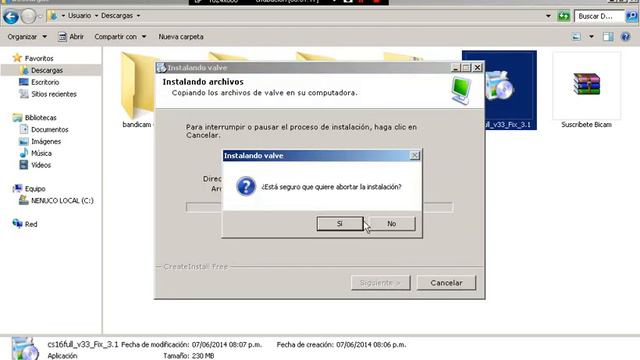Click the Fecha de modificación value
The width and height of the screenshot is (640, 360).
pos(227,344)
